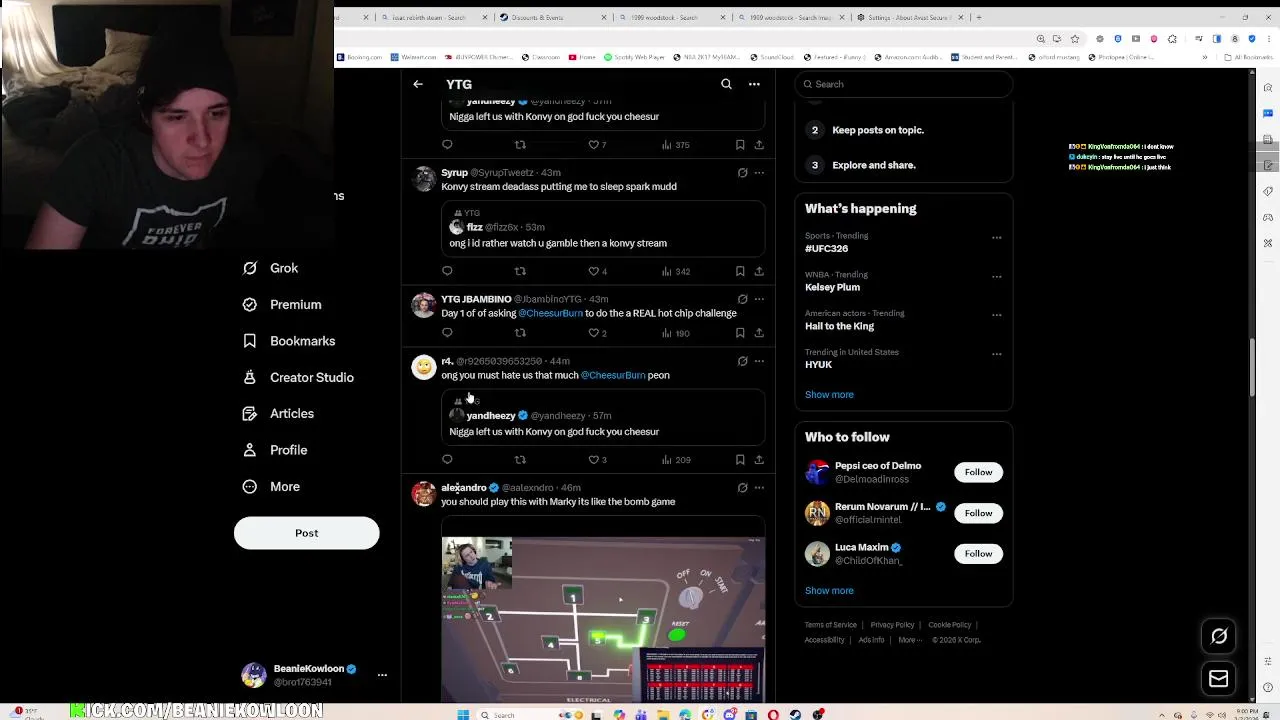Open Articles in the left sidebar
The image size is (1280, 720).
[278, 413]
